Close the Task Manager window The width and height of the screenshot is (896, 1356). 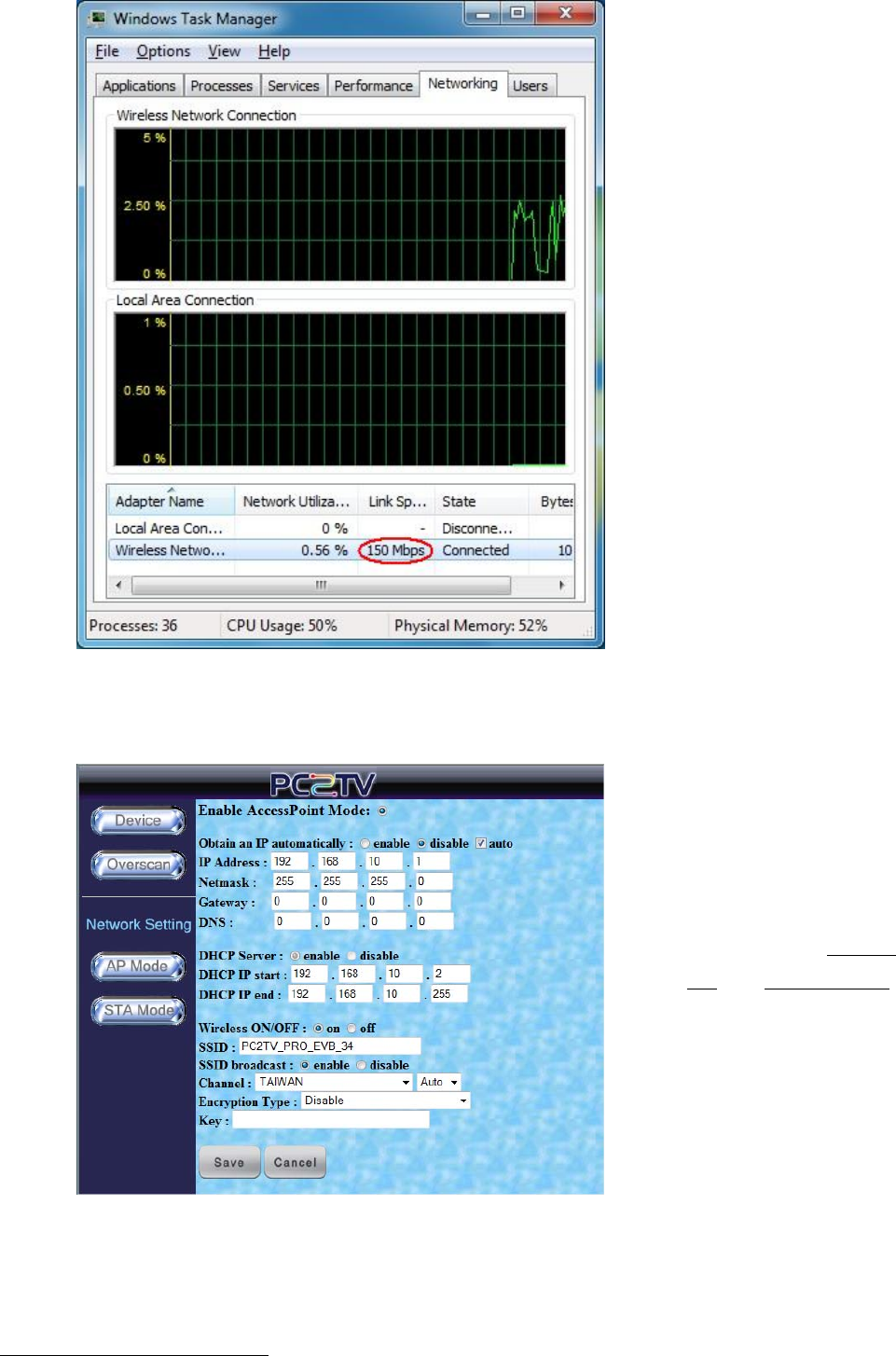tap(565, 14)
